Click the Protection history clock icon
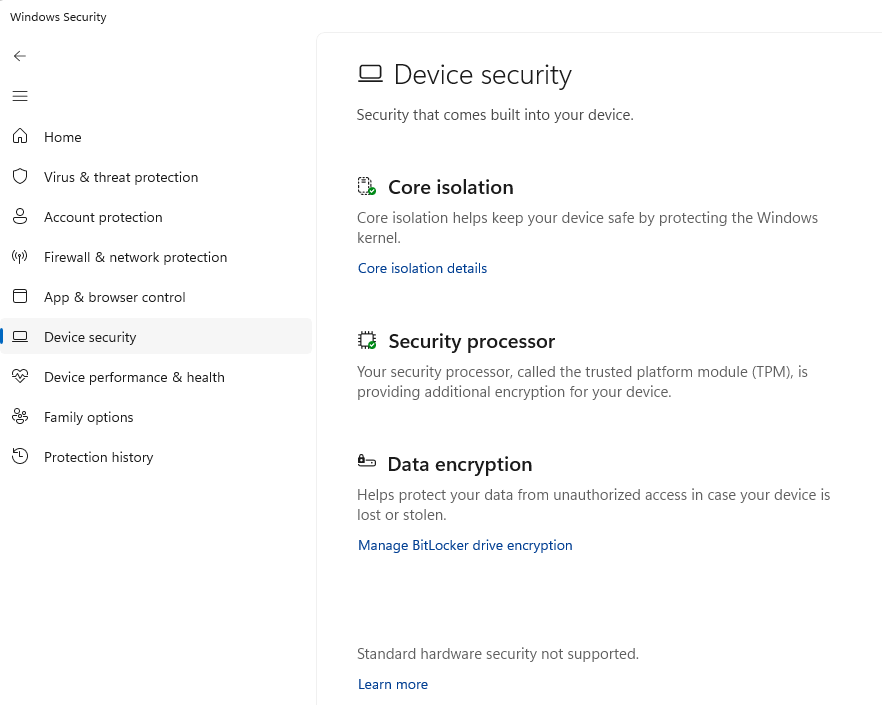The image size is (882, 705). [x=20, y=457]
